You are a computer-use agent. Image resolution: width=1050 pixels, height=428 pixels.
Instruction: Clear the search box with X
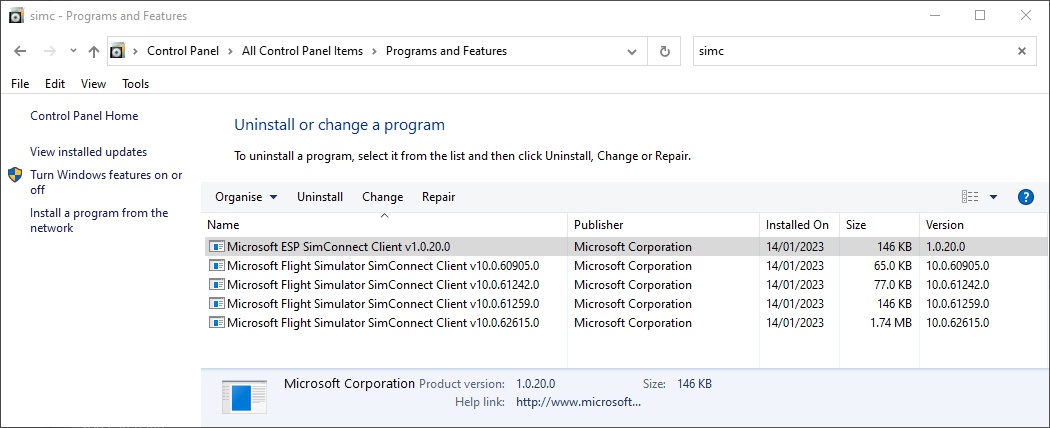tap(1022, 51)
